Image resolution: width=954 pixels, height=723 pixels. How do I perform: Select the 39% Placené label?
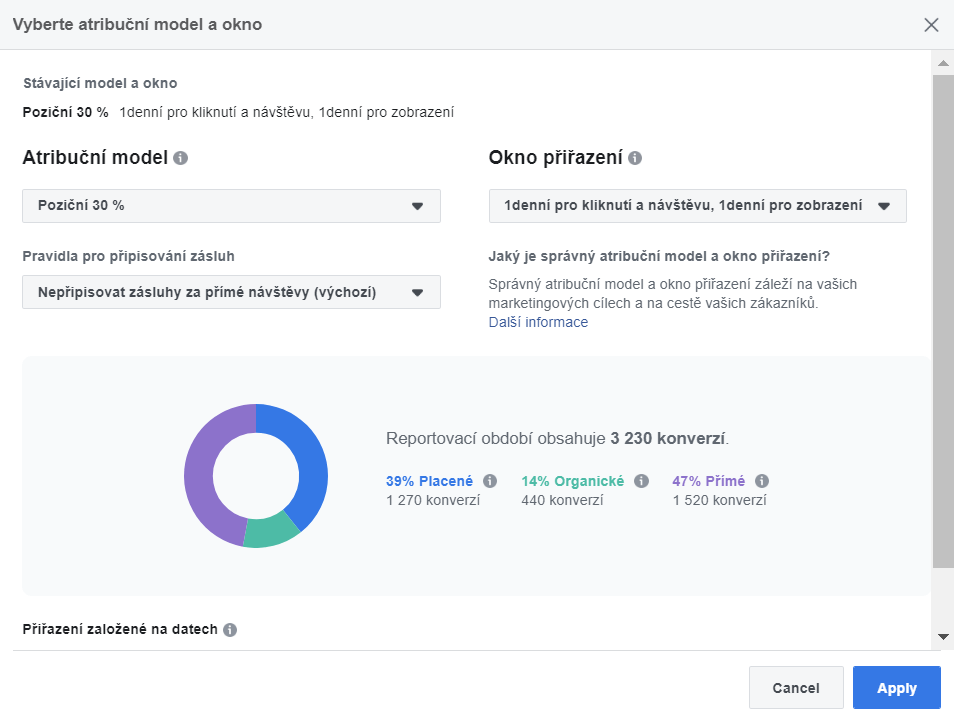[x=429, y=481]
